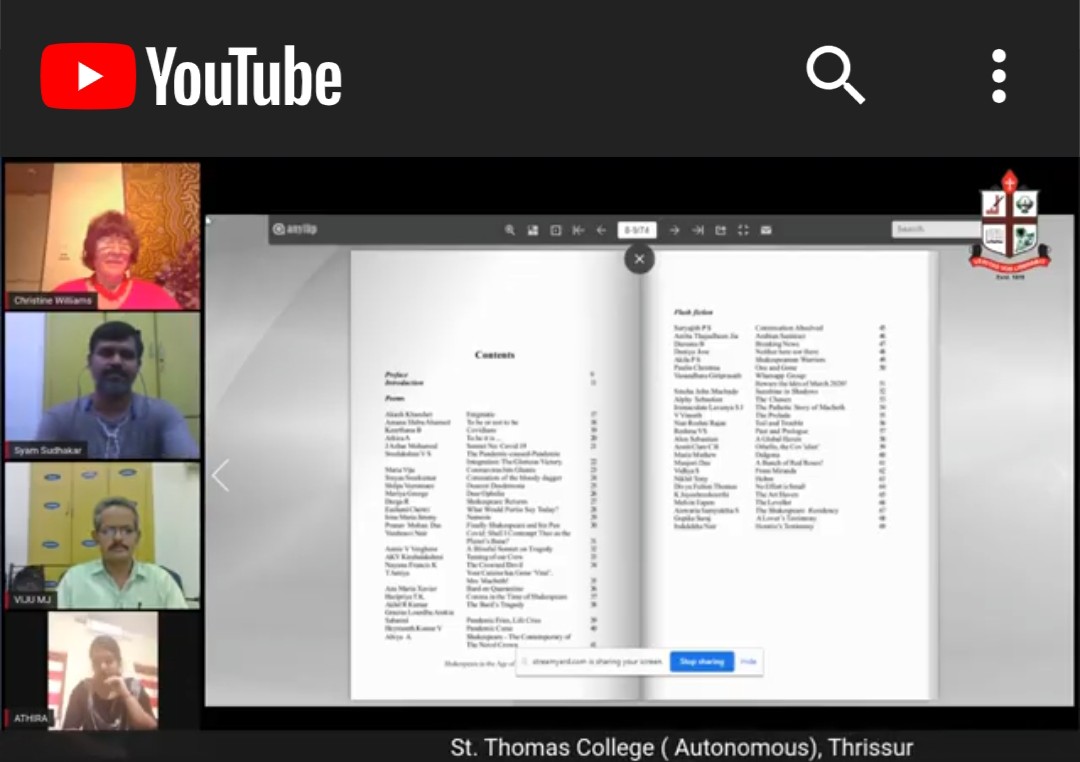Image resolution: width=1080 pixels, height=762 pixels.
Task: Open the share option in the flipbook toolbar
Action: [x=720, y=230]
